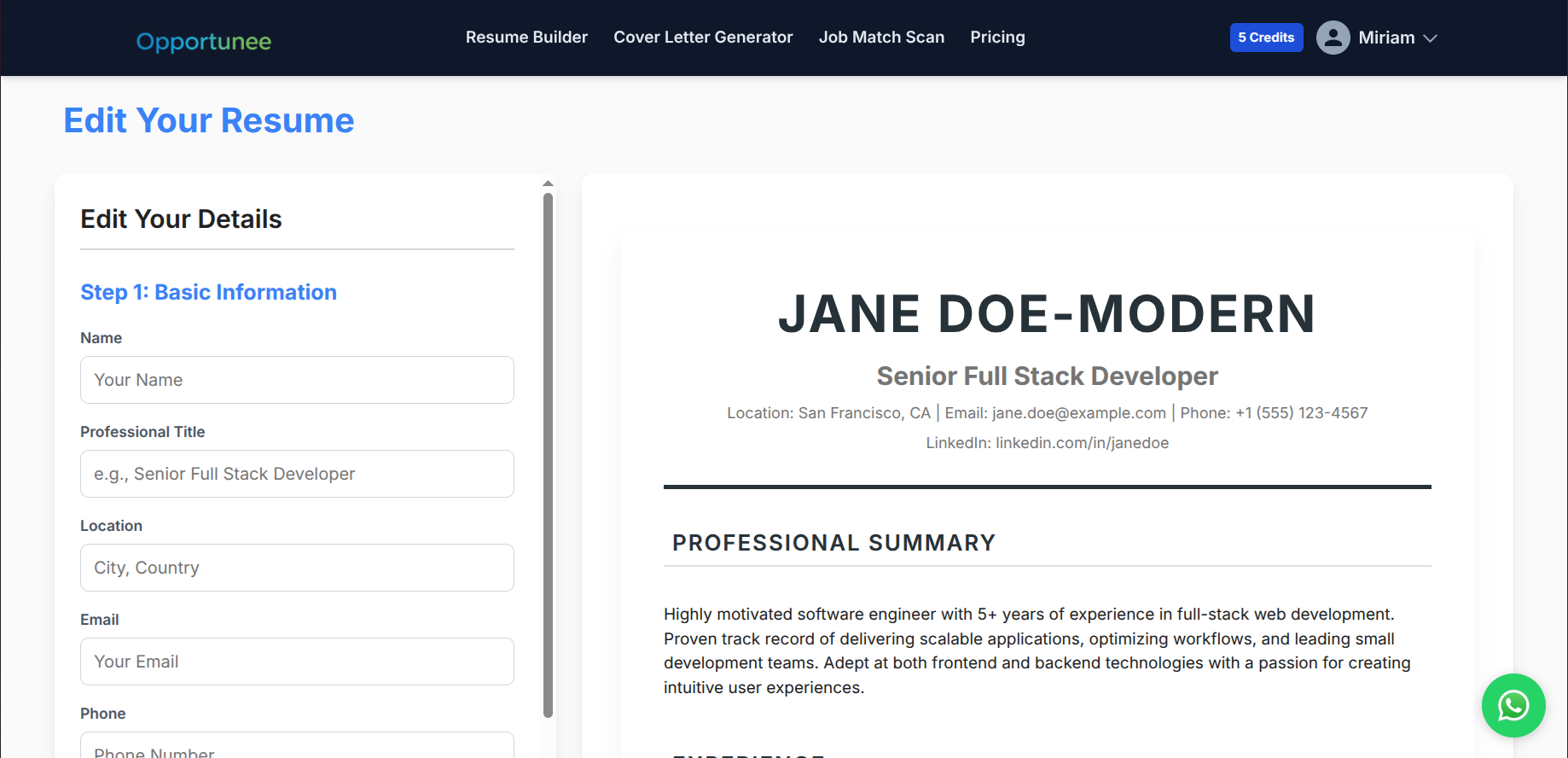This screenshot has width=1568, height=758.
Task: Click the Miriam username label
Action: click(x=1386, y=38)
